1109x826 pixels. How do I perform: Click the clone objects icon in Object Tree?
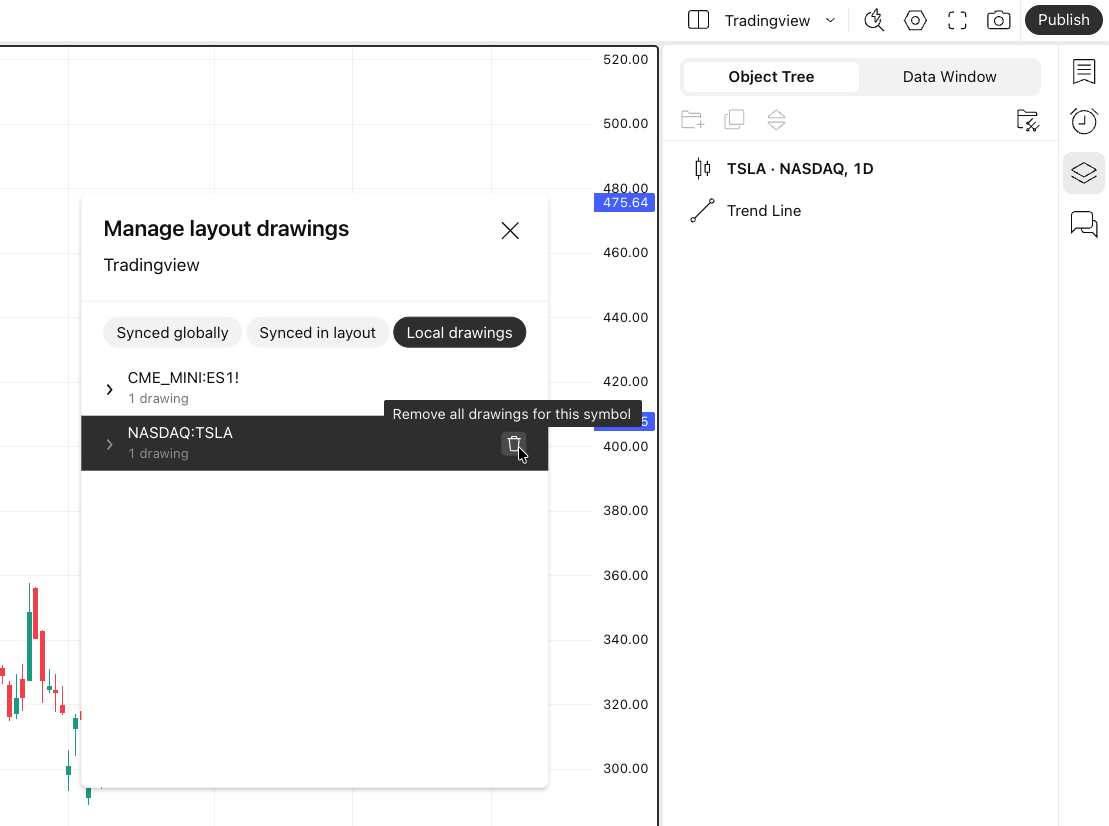tap(734, 120)
